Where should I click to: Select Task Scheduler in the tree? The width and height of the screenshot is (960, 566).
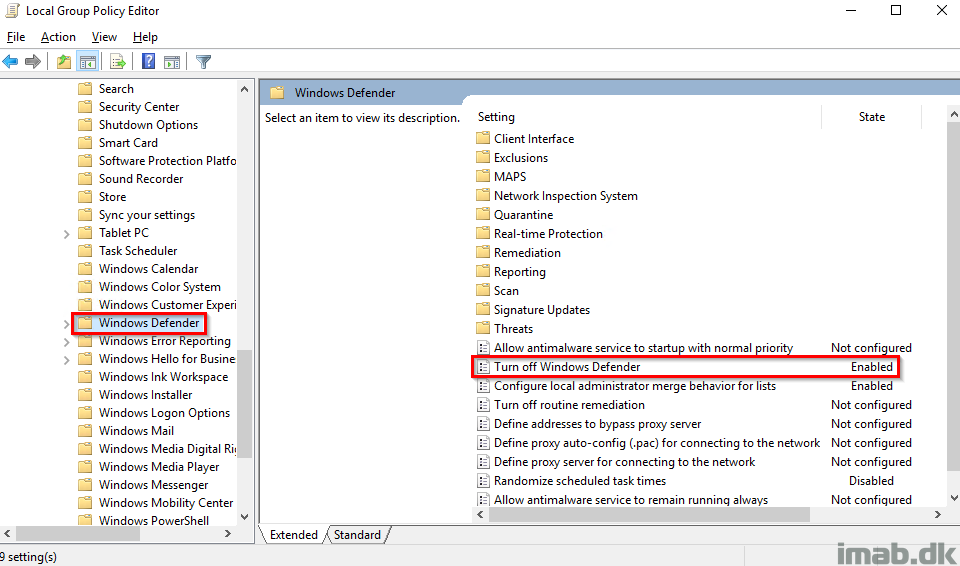[x=138, y=251]
